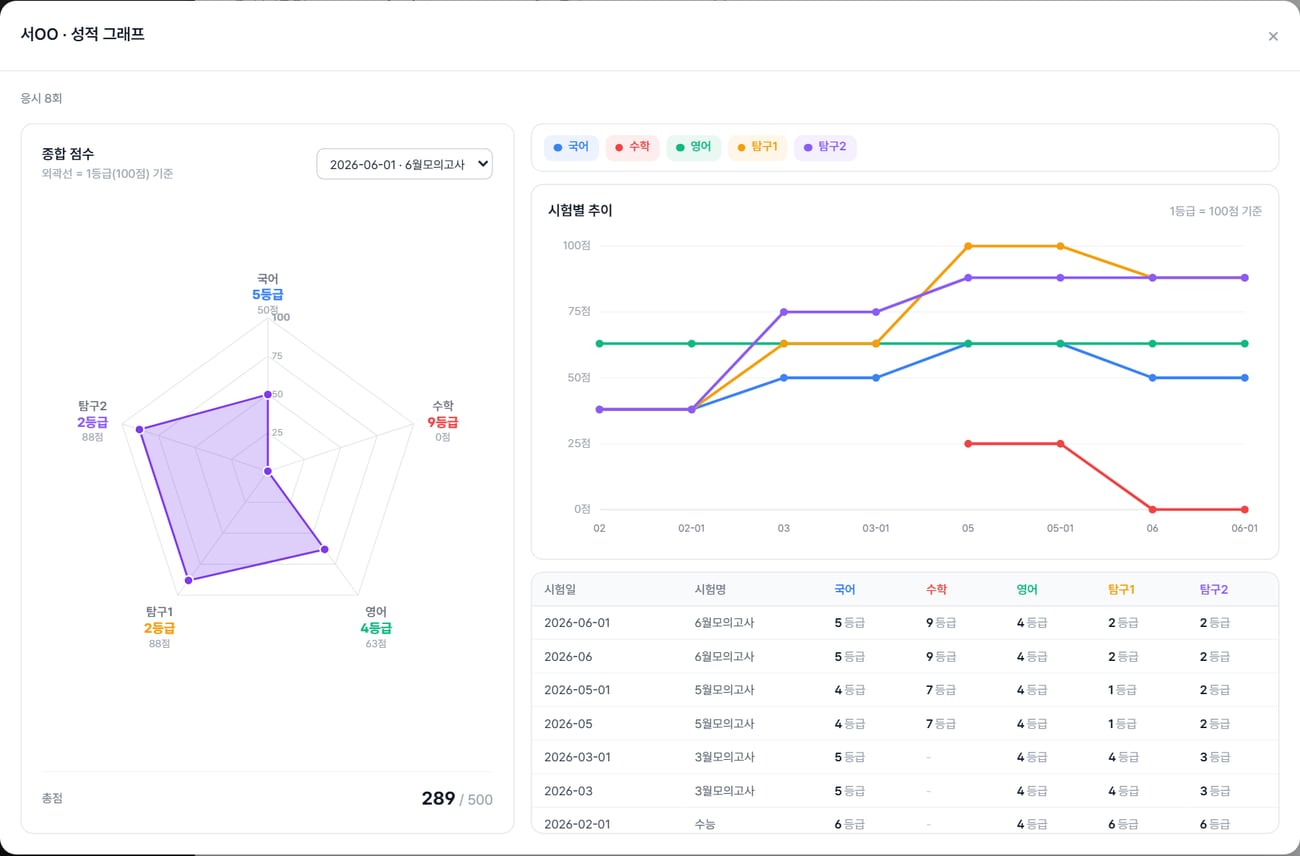Select the orange 탐구1 peak point at 05

968,246
